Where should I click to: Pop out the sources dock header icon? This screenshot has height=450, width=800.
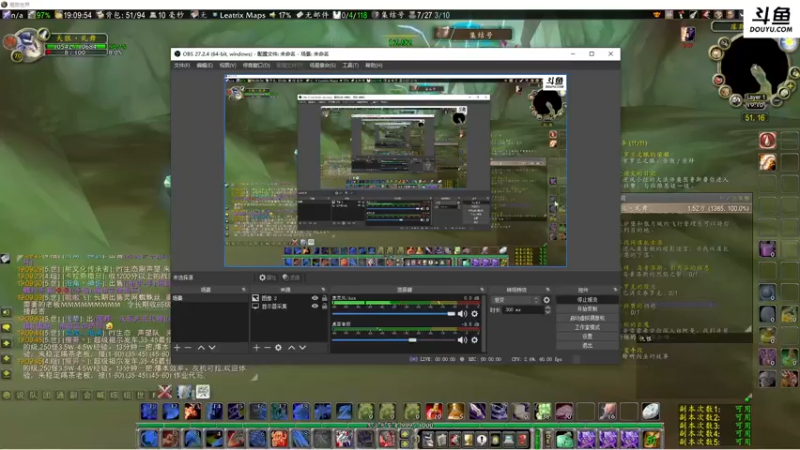coord(323,290)
